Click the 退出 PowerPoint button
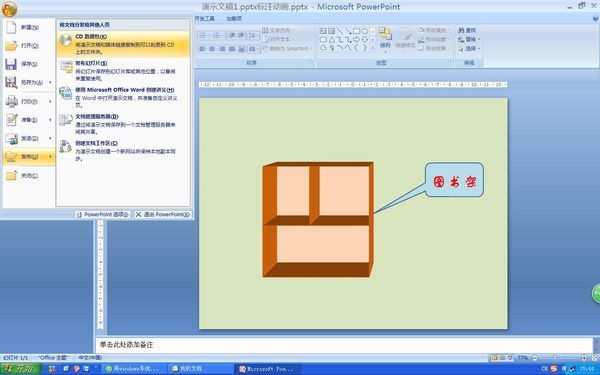The image size is (600, 375). (x=163, y=215)
